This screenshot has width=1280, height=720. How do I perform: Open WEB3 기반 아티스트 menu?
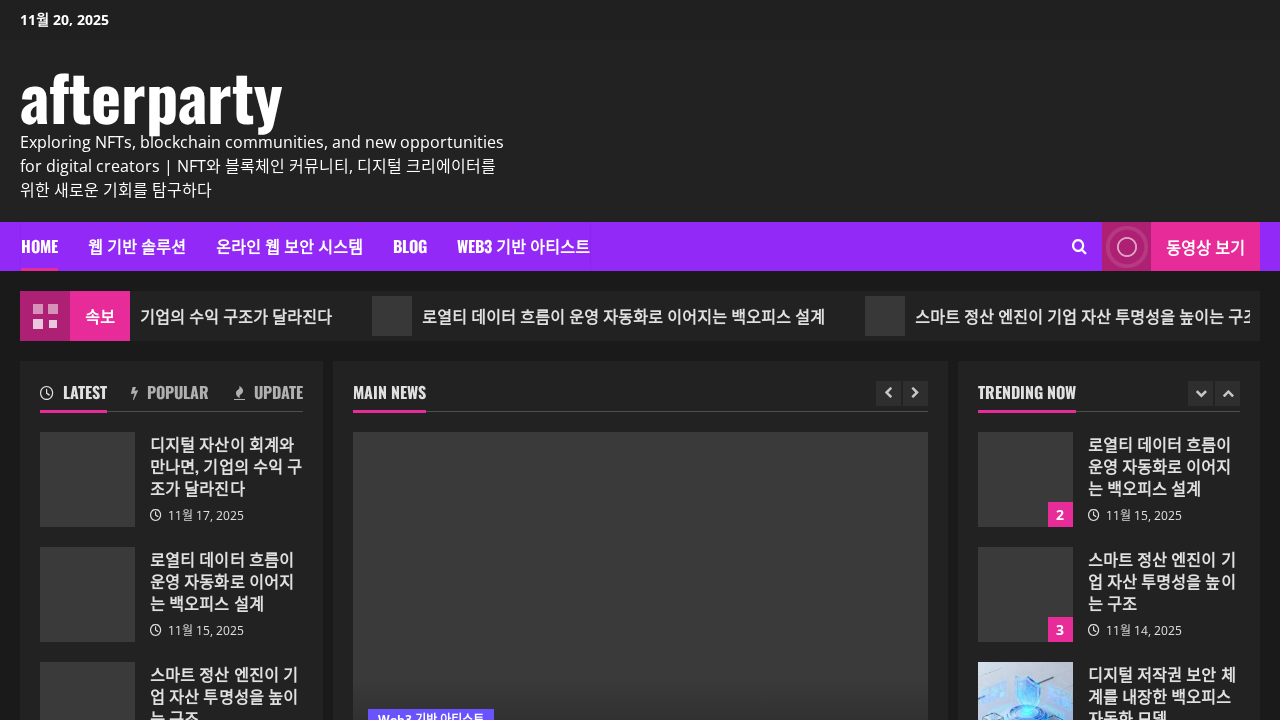(x=523, y=247)
